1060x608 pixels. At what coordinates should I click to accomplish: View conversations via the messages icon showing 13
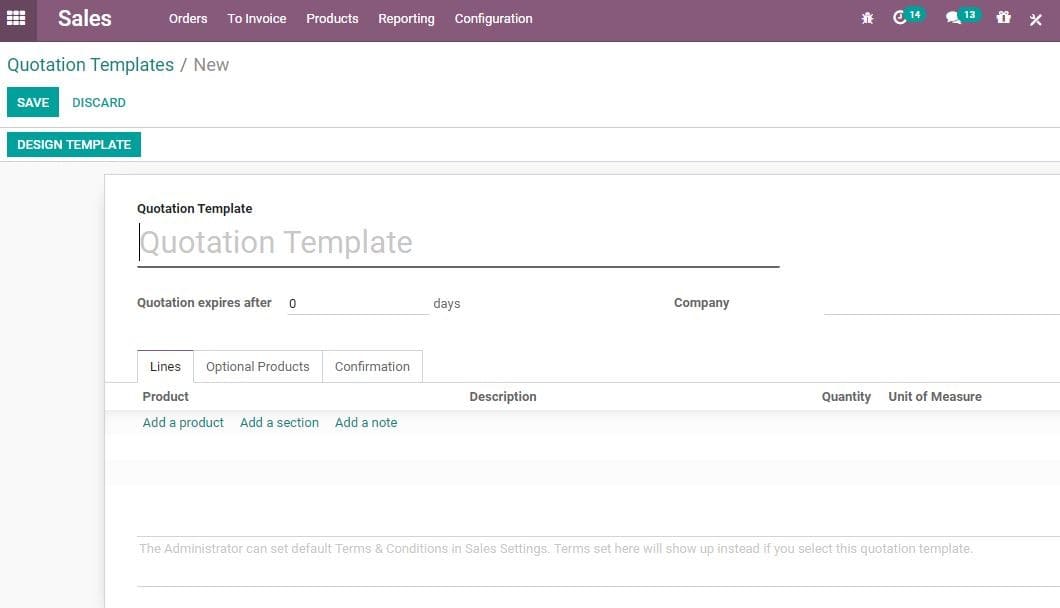[955, 17]
